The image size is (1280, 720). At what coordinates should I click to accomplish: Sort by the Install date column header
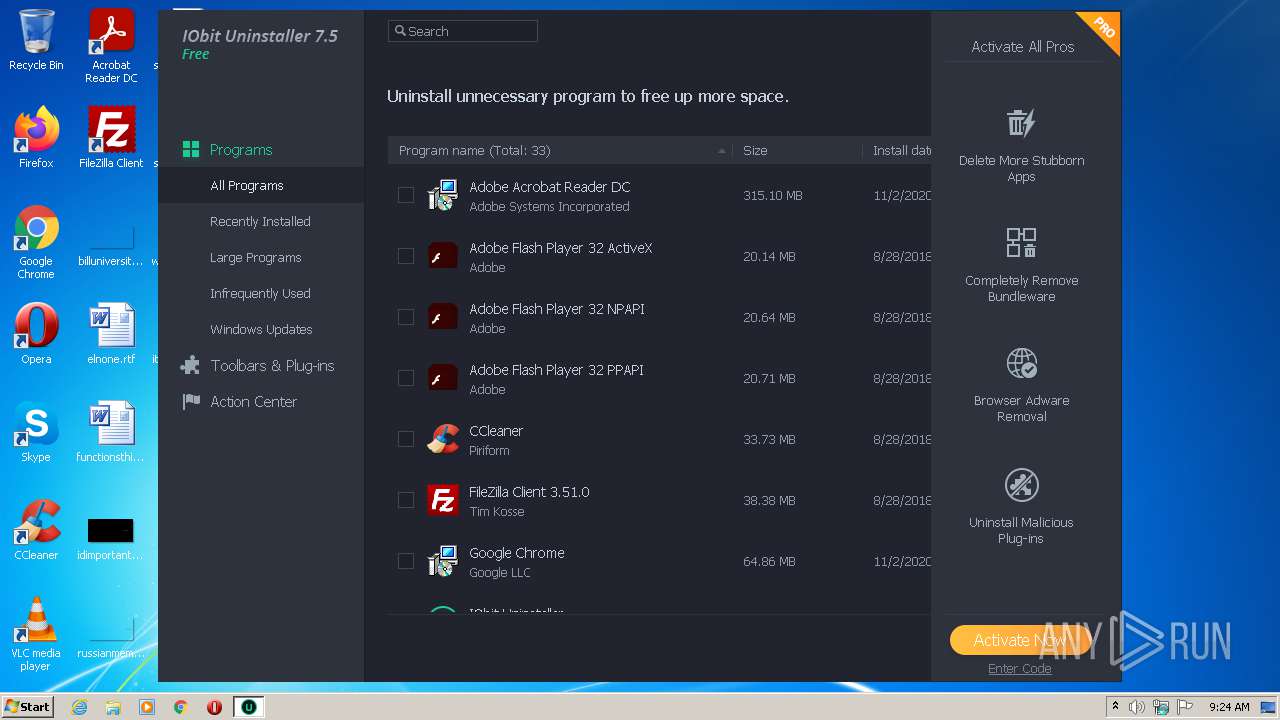coord(897,150)
